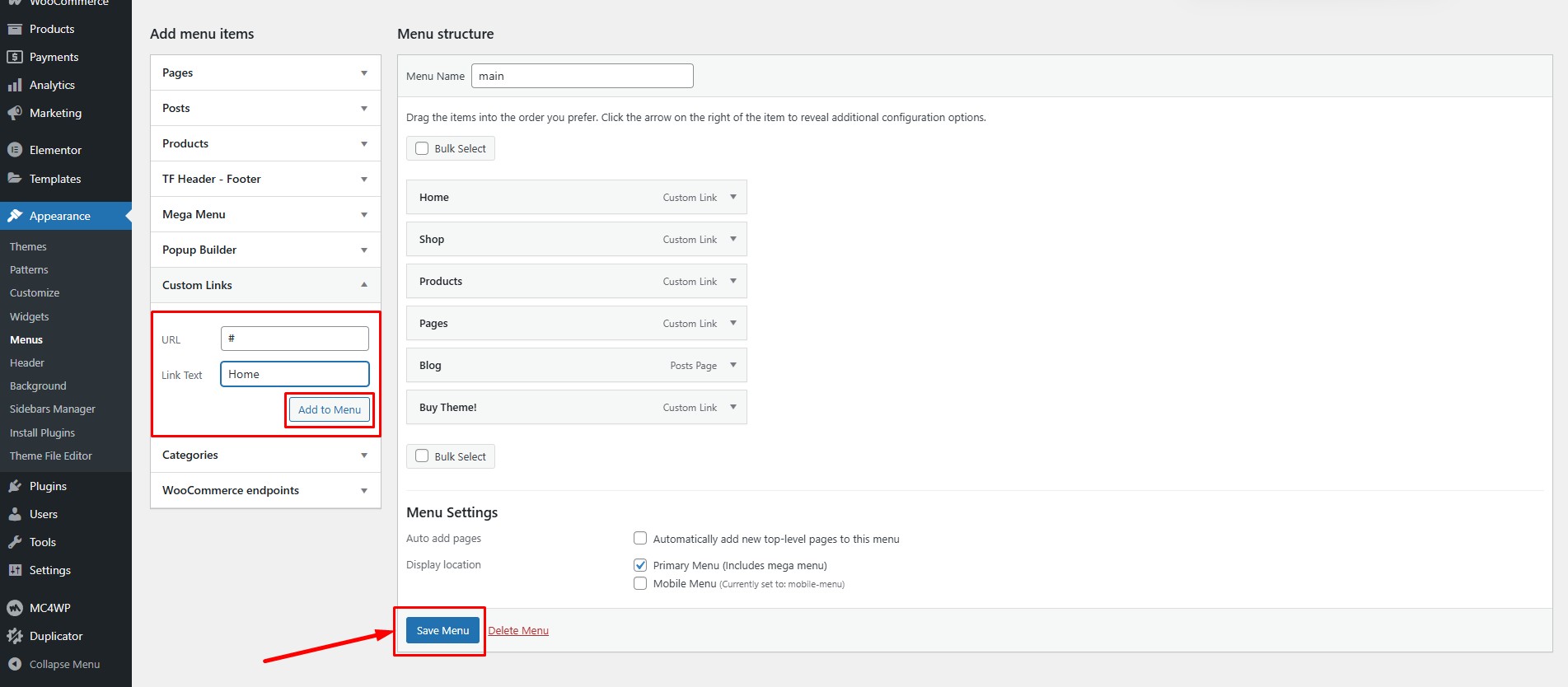Viewport: 1568px width, 687px height.
Task: Open the Theme File Editor page
Action: coord(51,456)
